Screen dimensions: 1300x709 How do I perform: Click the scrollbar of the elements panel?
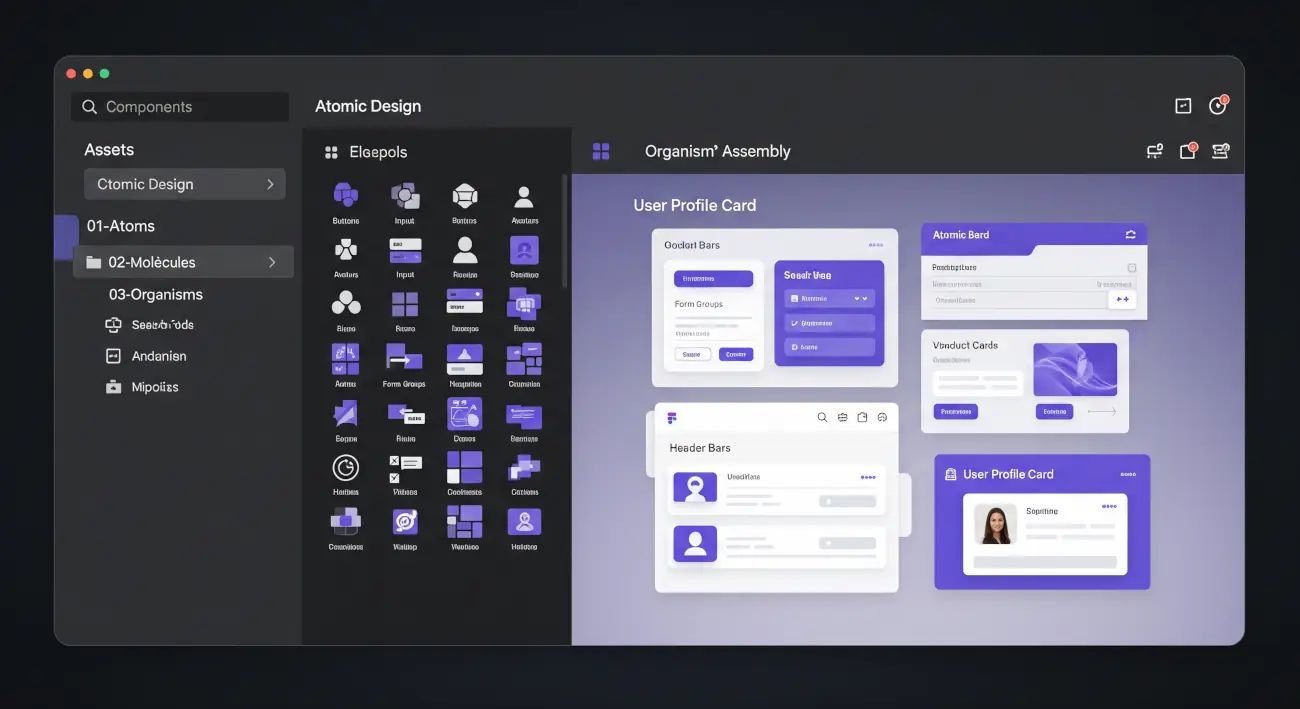(564, 230)
